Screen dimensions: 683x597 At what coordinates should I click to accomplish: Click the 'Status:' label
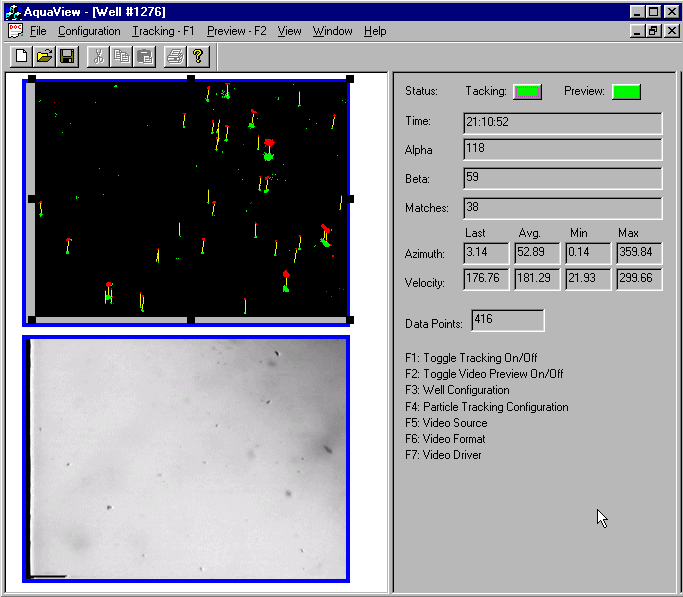click(421, 91)
